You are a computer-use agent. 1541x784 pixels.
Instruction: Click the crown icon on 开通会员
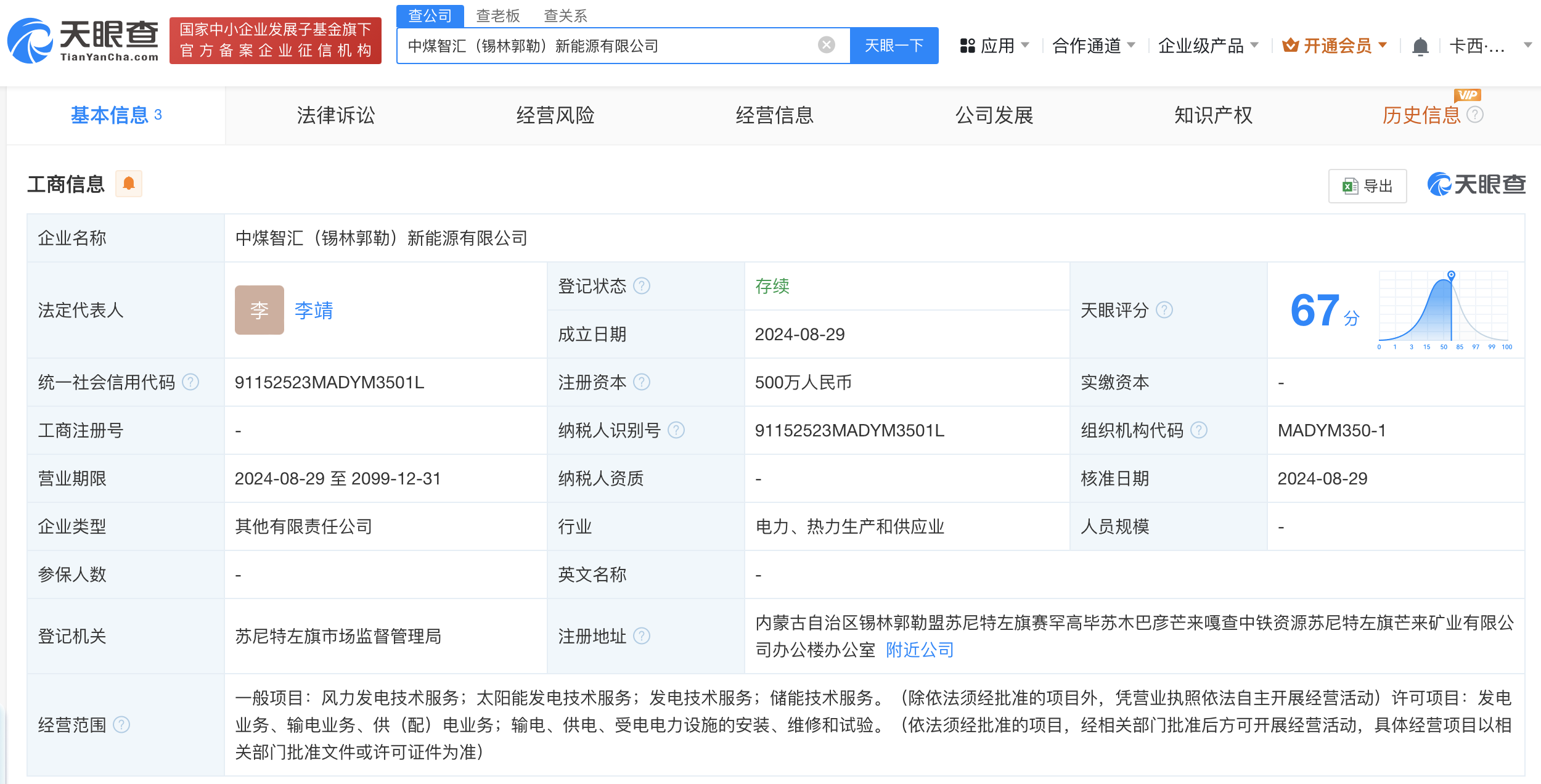[x=1291, y=44]
